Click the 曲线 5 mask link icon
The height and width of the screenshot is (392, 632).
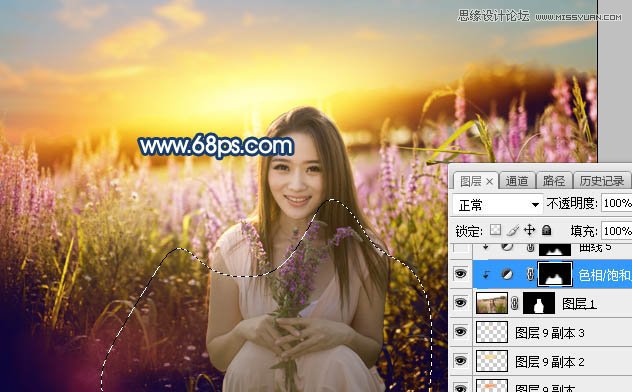click(530, 248)
